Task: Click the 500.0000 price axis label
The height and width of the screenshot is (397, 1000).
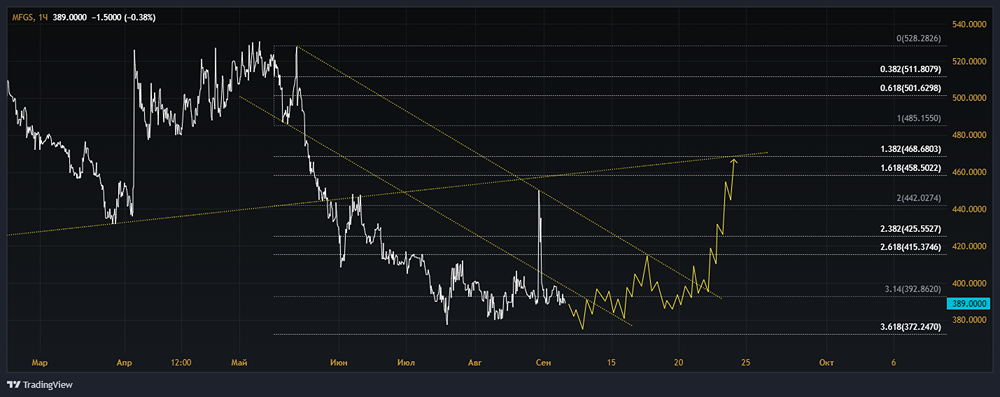Action: tap(969, 98)
